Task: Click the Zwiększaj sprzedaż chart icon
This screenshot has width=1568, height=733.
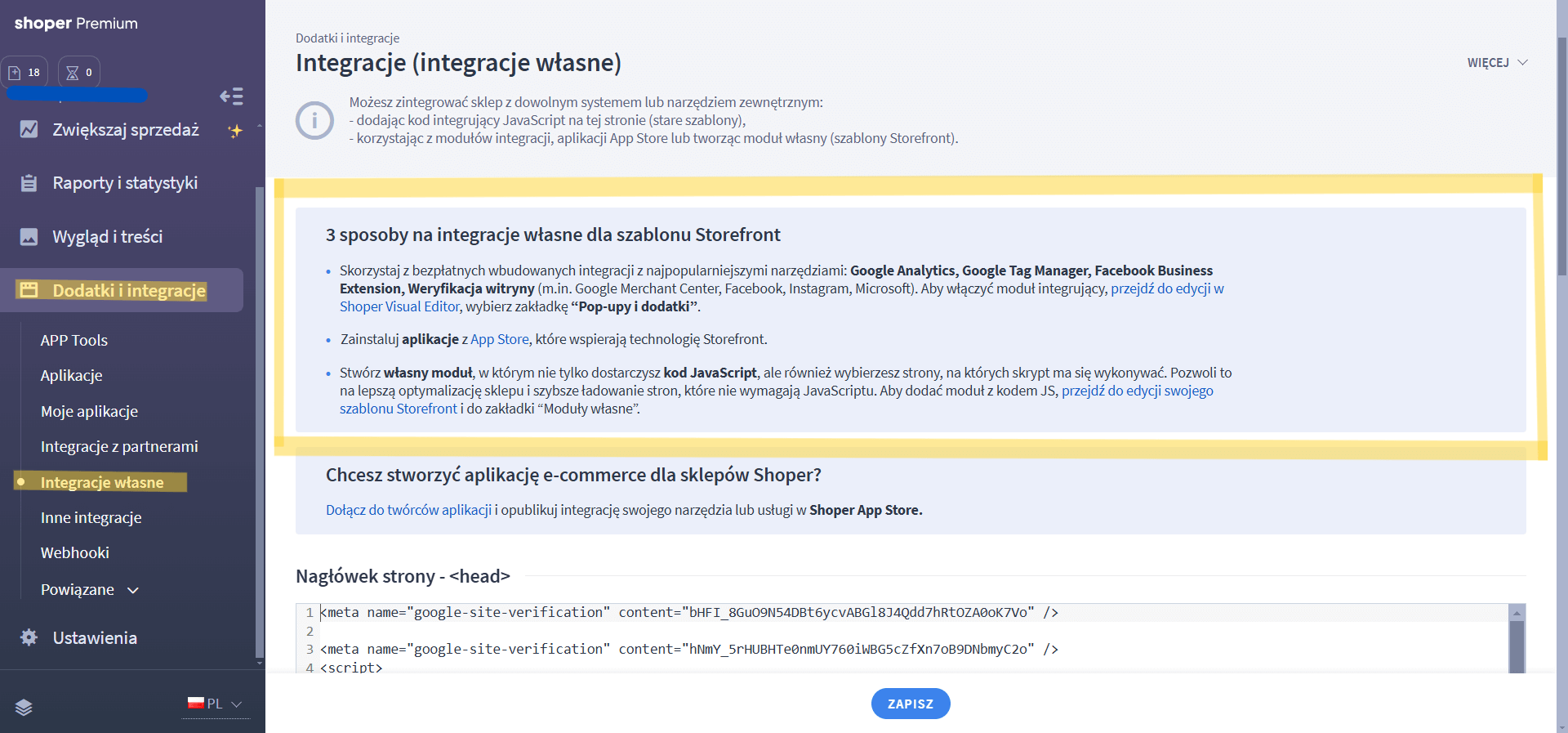Action: [29, 129]
